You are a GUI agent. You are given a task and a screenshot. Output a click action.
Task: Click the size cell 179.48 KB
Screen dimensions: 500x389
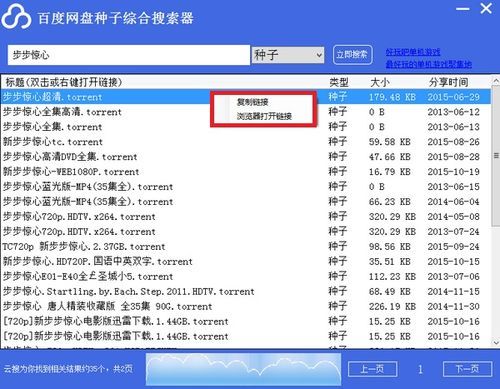click(x=392, y=97)
